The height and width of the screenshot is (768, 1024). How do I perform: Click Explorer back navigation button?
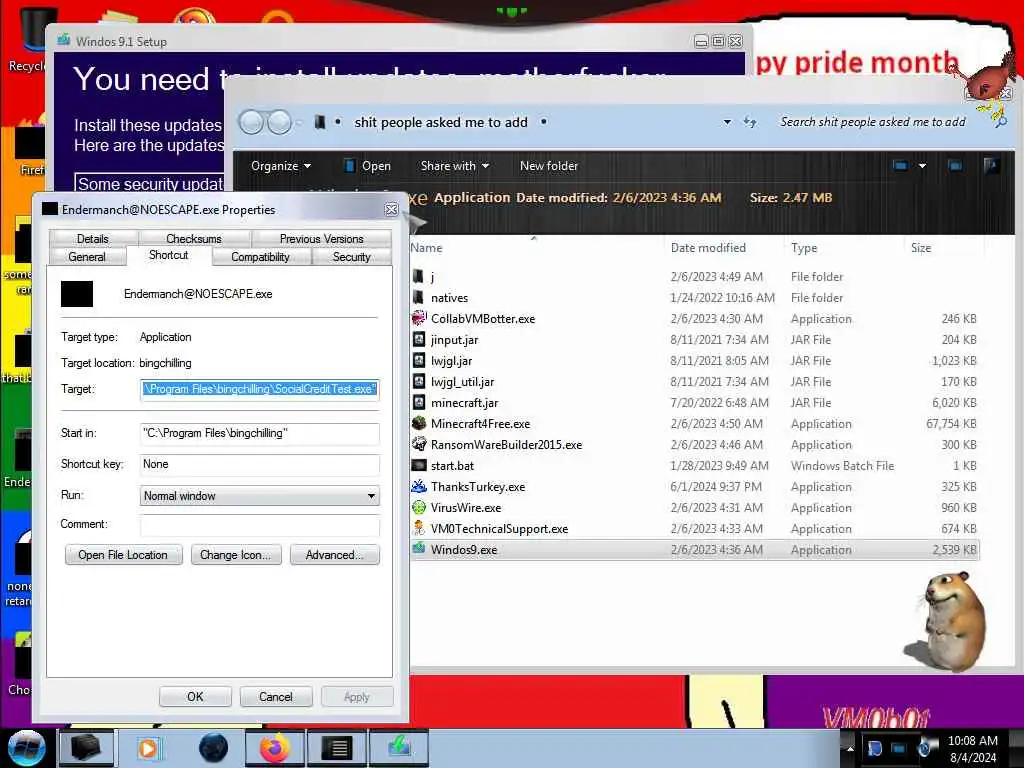(x=251, y=122)
